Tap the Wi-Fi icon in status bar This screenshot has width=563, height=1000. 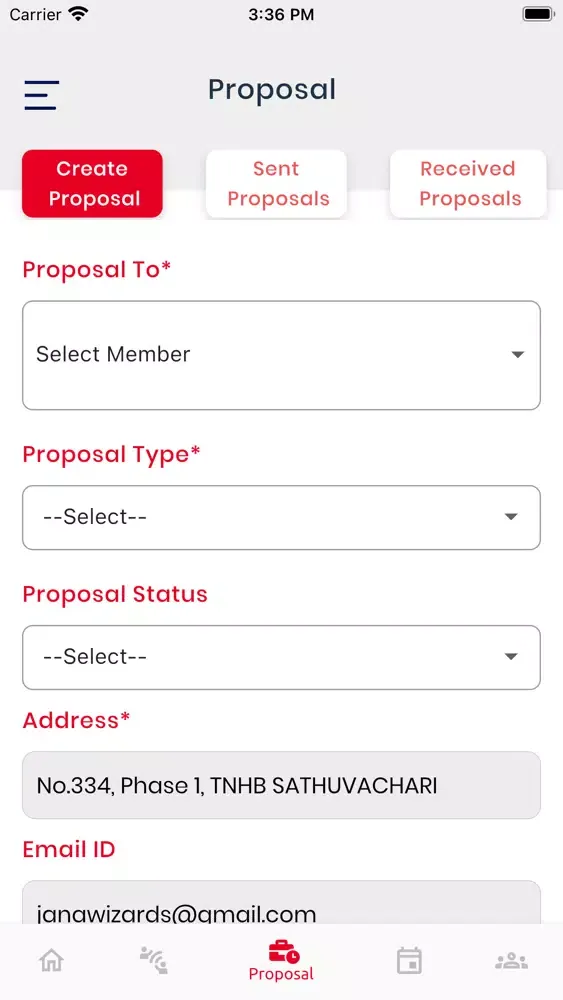tap(79, 14)
